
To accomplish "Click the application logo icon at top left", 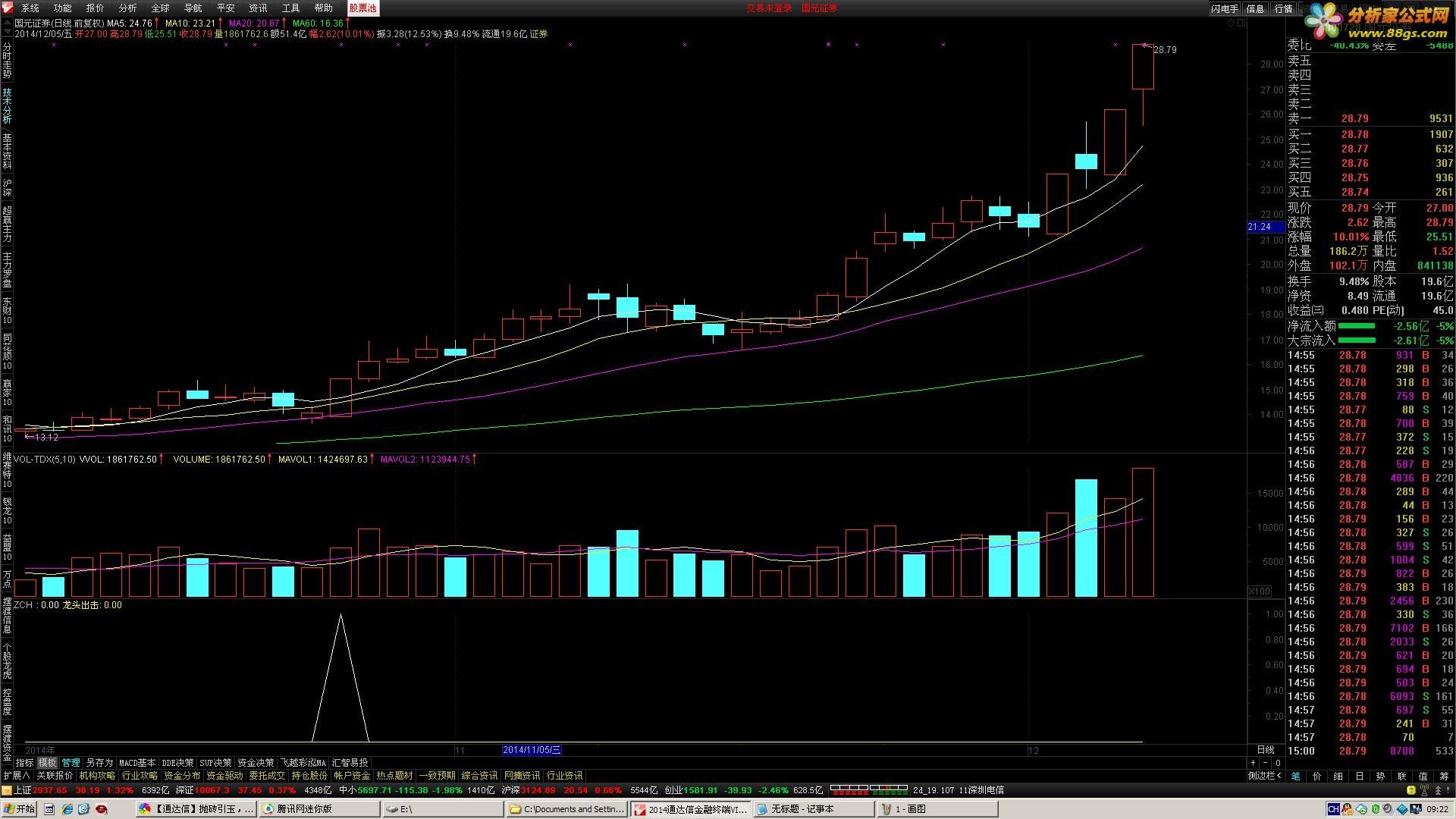I will 8,8.
